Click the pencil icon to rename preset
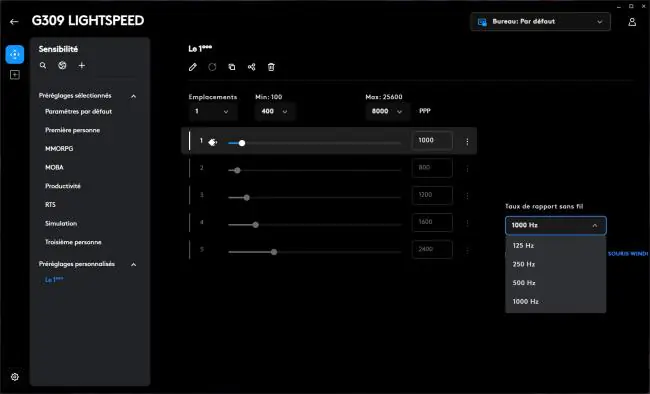Viewport: 650px width, 394px height. [193, 67]
